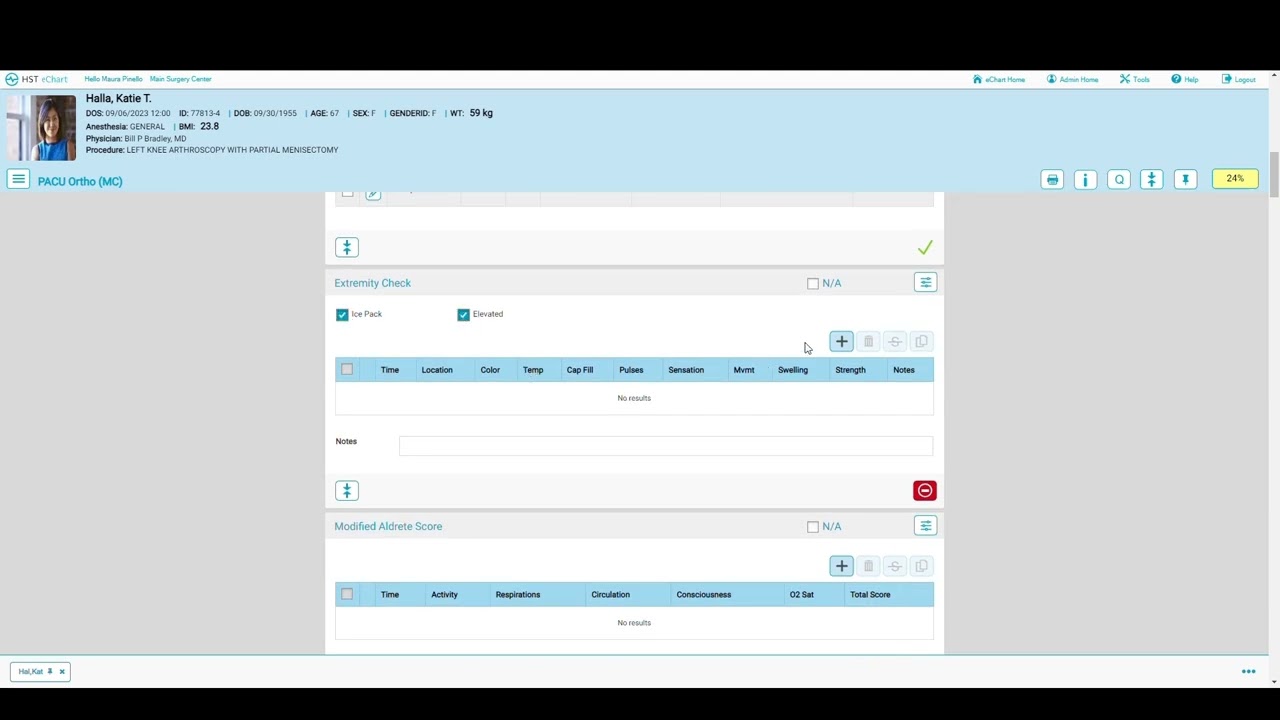Click the Location column header
This screenshot has width=1280, height=720.
(437, 370)
